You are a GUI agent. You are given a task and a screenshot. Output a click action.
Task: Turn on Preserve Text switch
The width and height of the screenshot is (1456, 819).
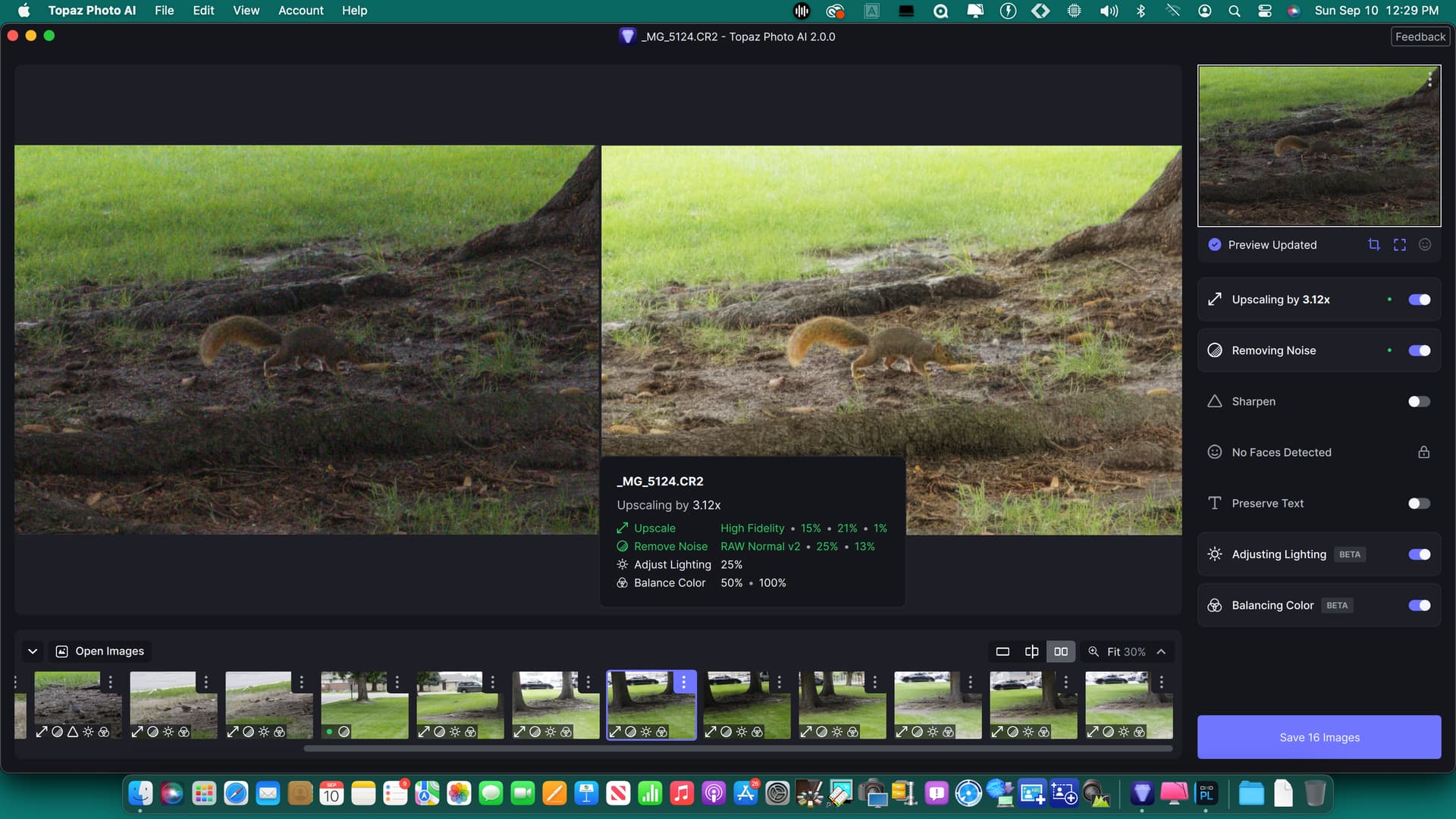coord(1419,504)
